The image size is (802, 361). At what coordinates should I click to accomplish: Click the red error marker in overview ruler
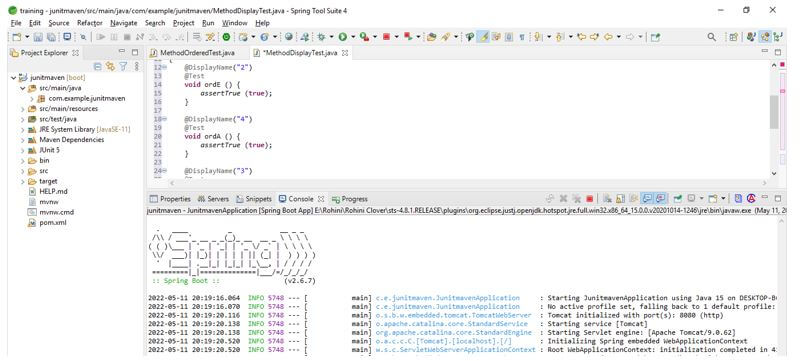pos(782,65)
